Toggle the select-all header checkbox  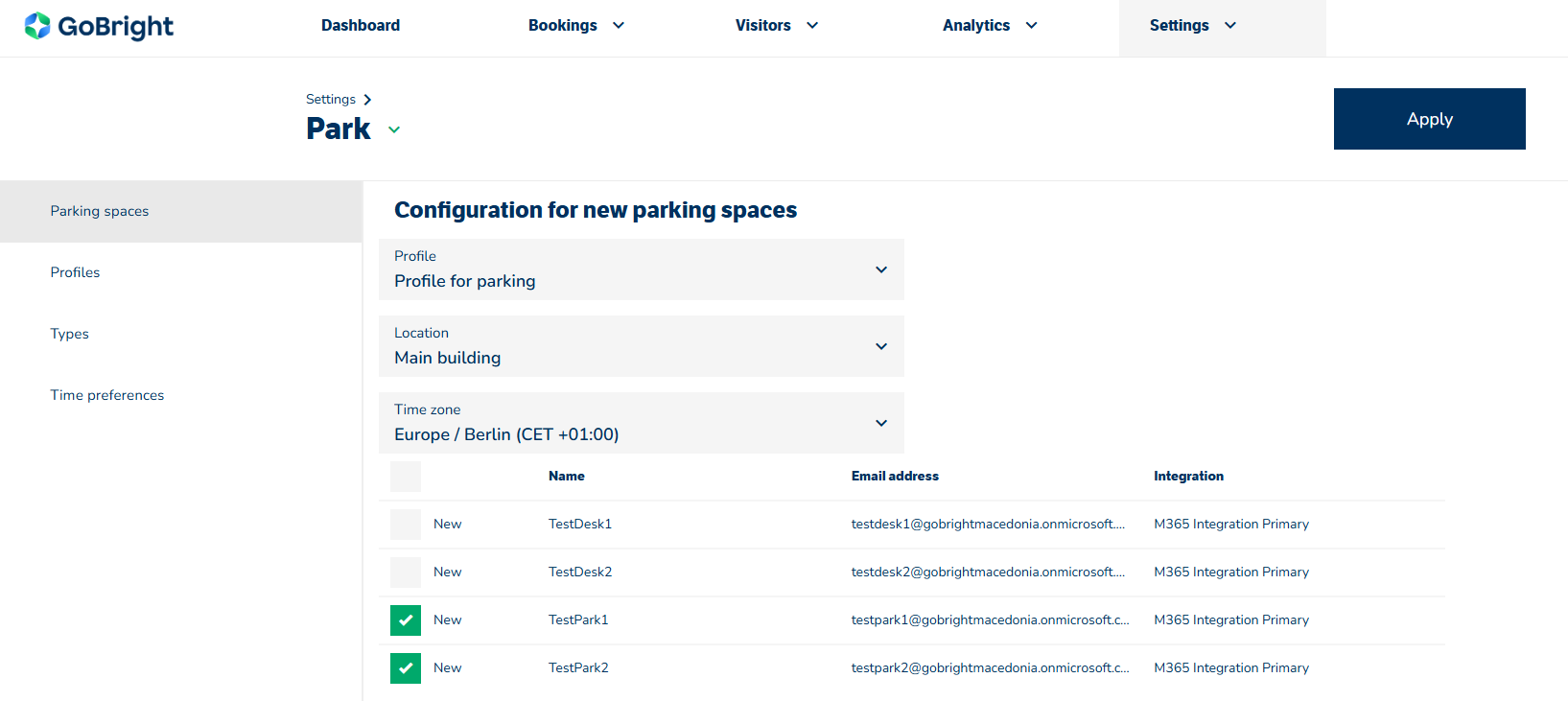pos(406,477)
